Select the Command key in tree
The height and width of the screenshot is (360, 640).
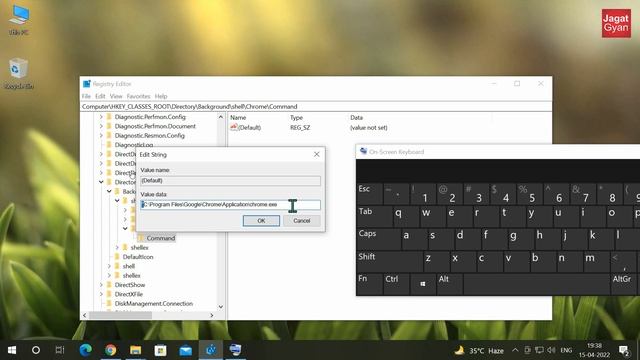pyautogui.click(x=161, y=238)
